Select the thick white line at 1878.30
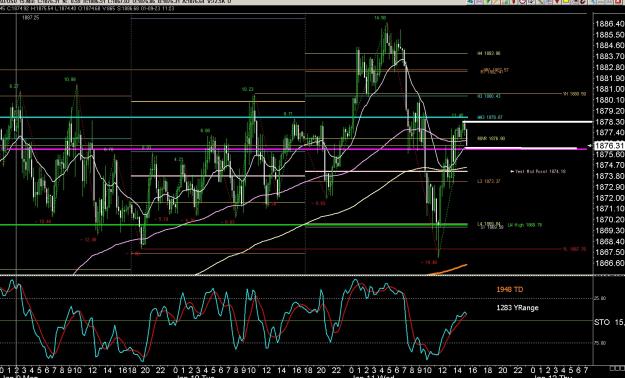The image size is (625, 378). [x=527, y=122]
